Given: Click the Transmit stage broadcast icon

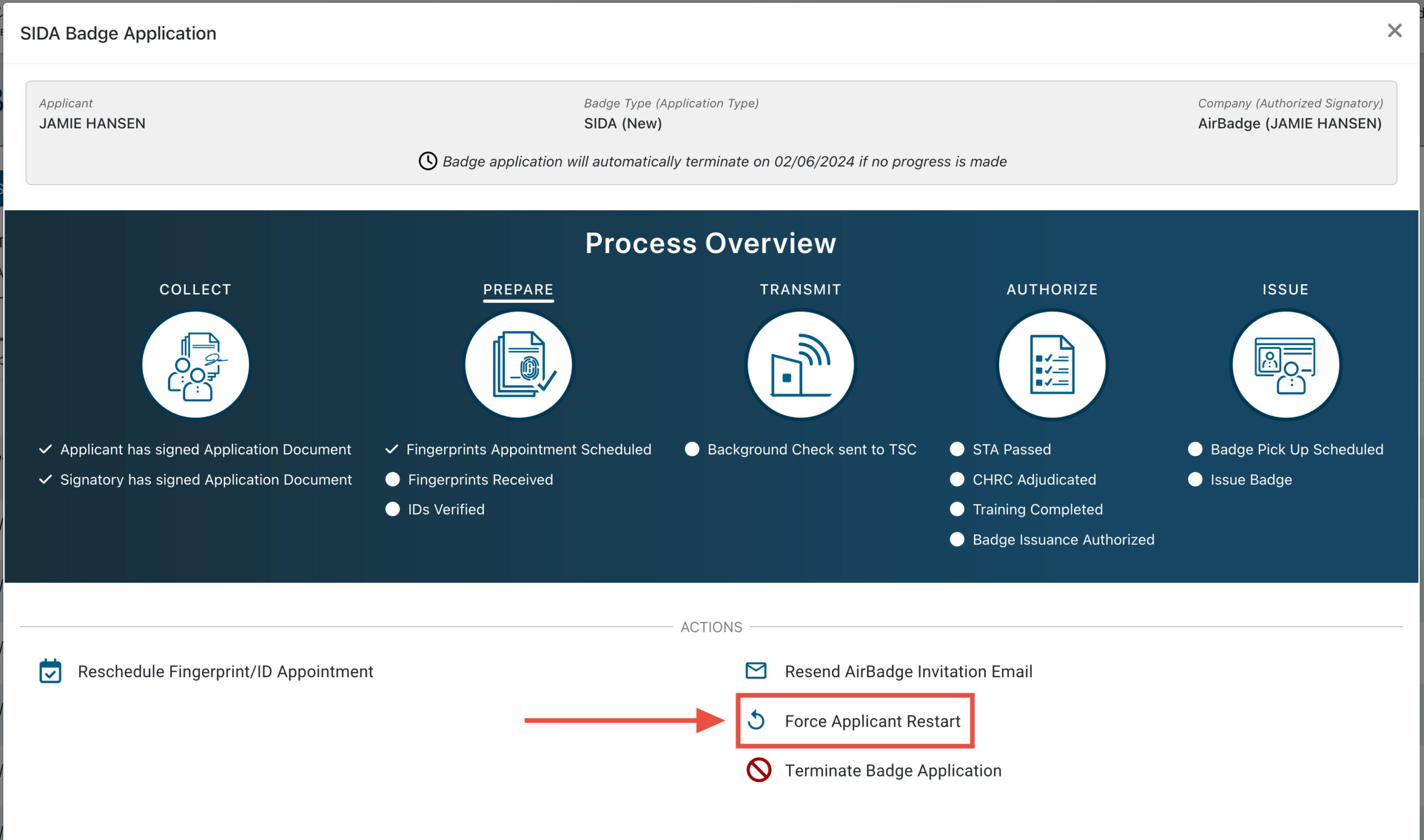Looking at the screenshot, I should pos(800,365).
